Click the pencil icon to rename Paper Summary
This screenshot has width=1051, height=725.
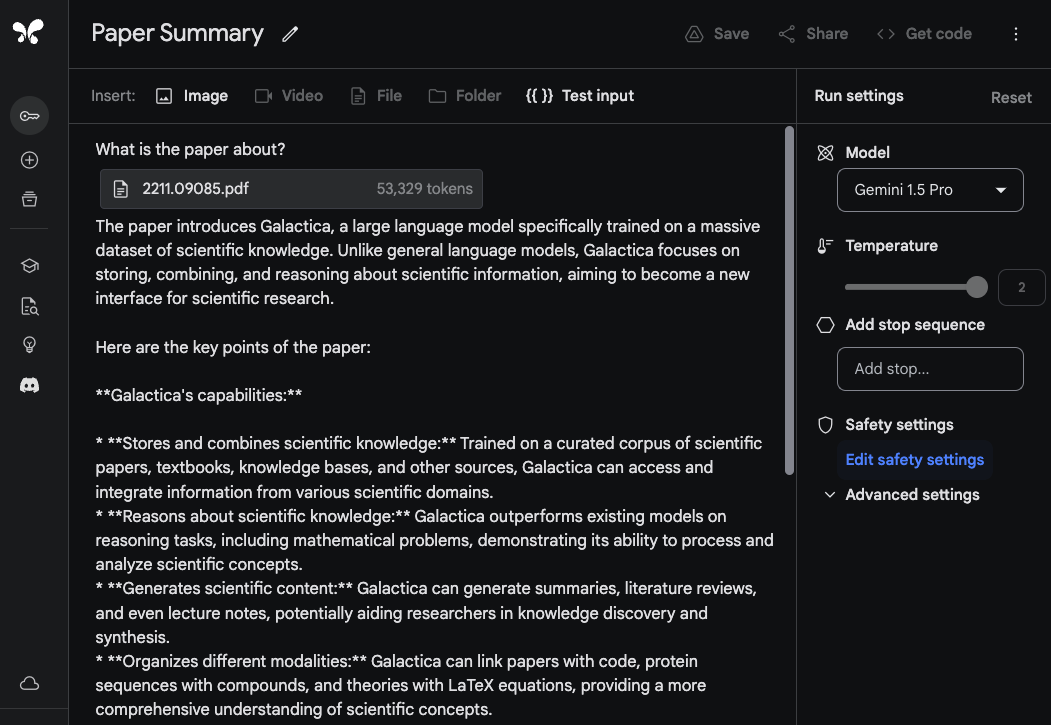pos(290,34)
